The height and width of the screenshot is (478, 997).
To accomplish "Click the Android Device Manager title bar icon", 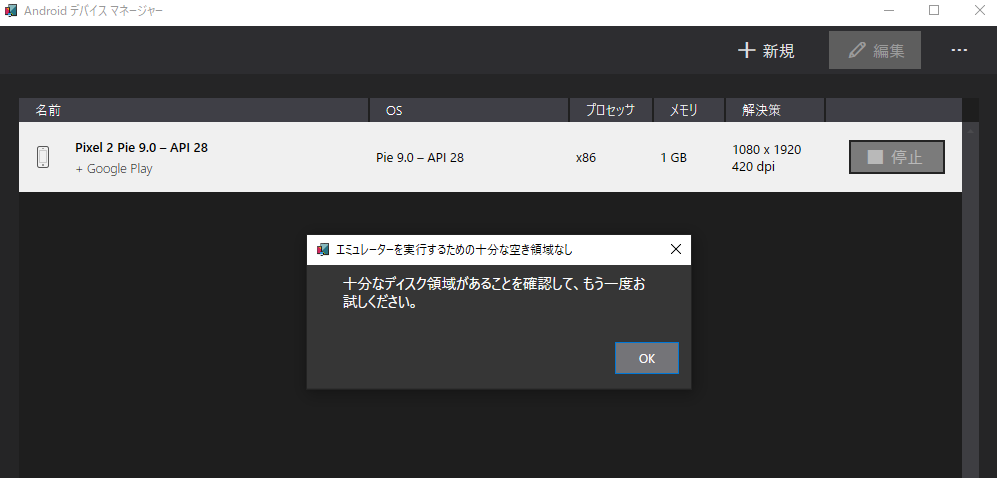I will pyautogui.click(x=11, y=11).
